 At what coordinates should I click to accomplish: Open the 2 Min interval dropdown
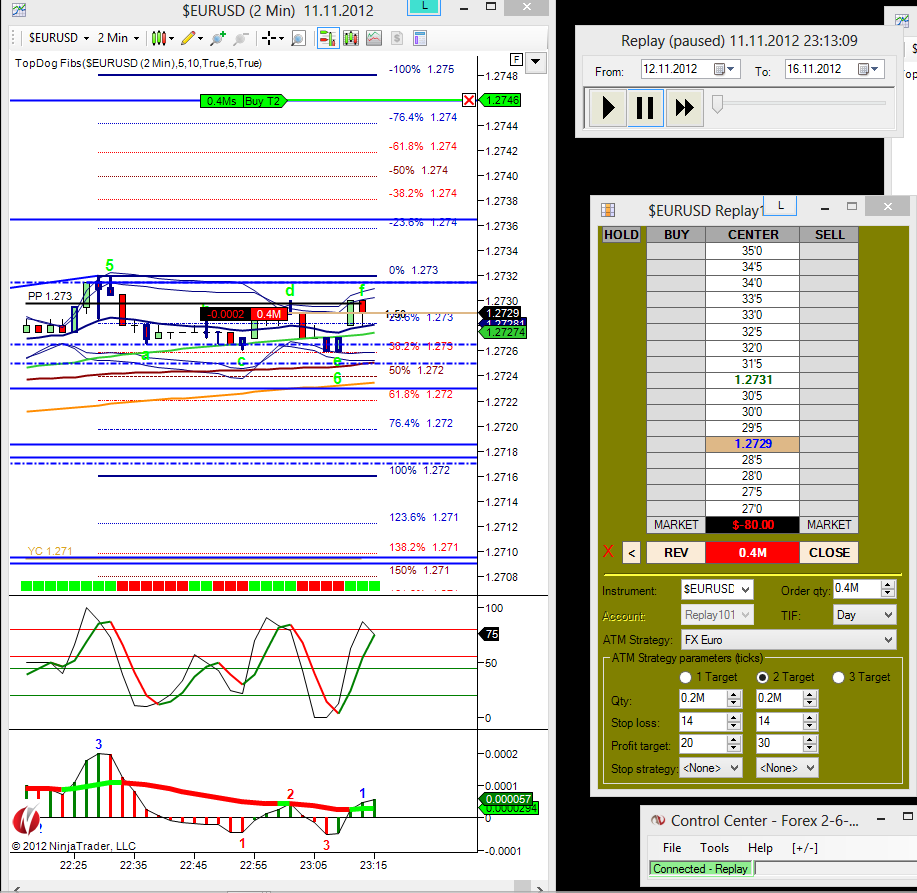(118, 38)
